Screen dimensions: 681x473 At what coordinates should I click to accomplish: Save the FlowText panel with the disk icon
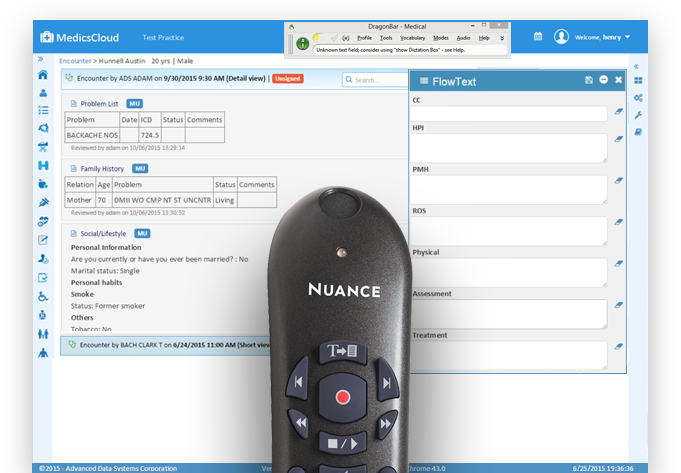[x=589, y=80]
